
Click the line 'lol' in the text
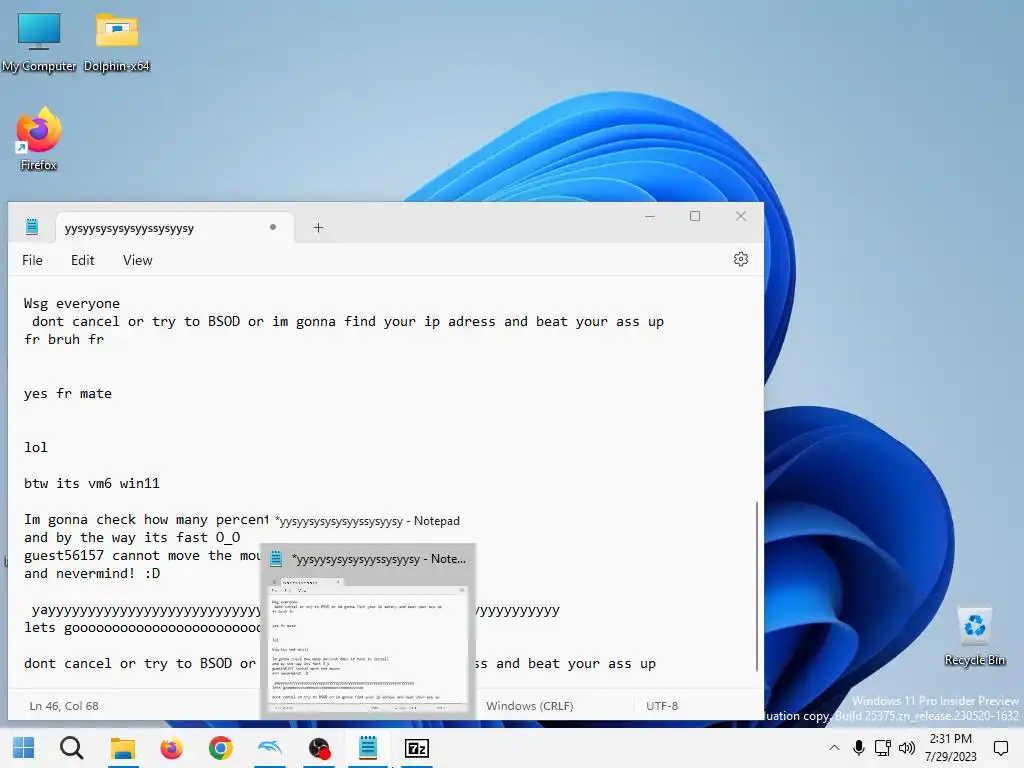(36, 447)
